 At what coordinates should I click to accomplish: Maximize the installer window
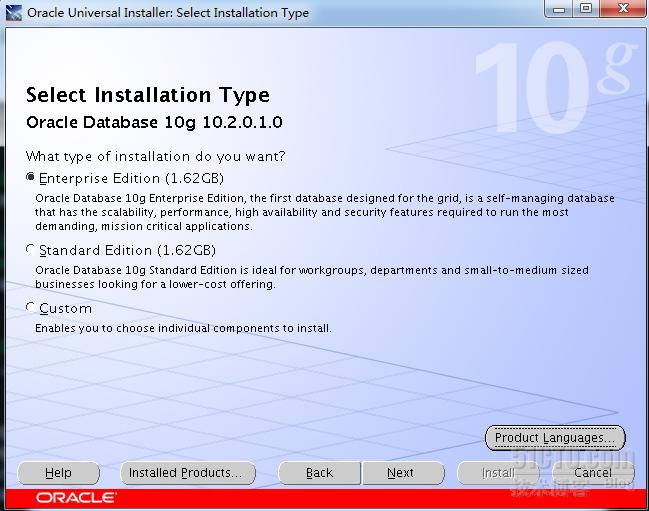pos(586,9)
